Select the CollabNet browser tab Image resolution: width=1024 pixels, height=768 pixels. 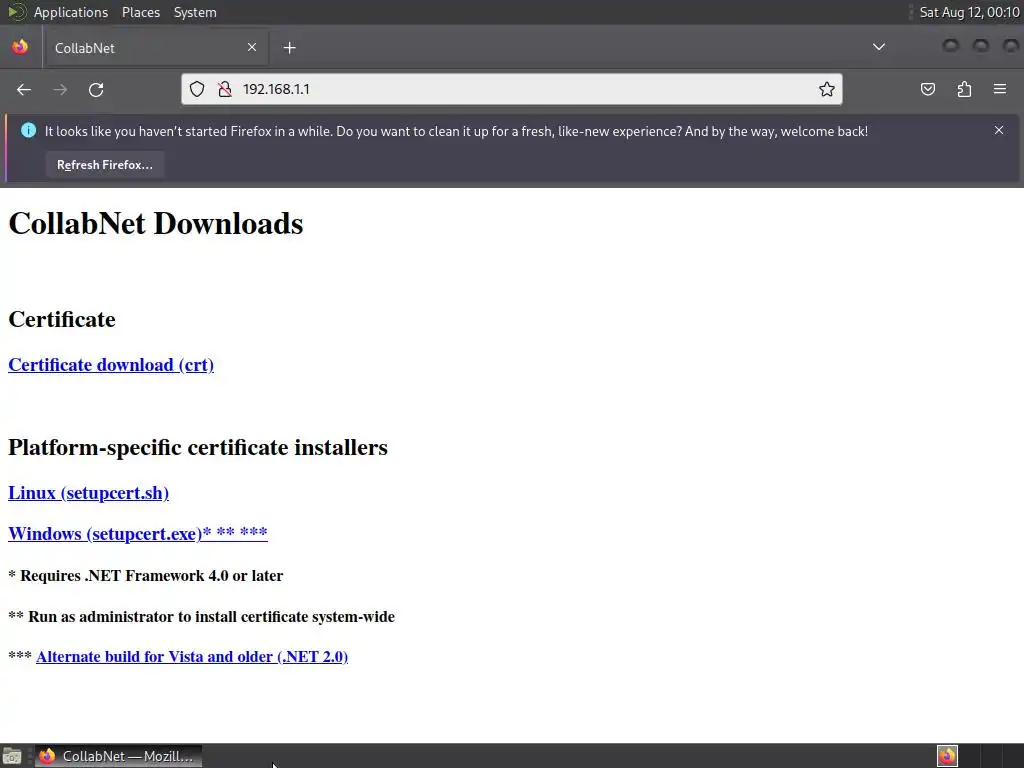tap(155, 48)
